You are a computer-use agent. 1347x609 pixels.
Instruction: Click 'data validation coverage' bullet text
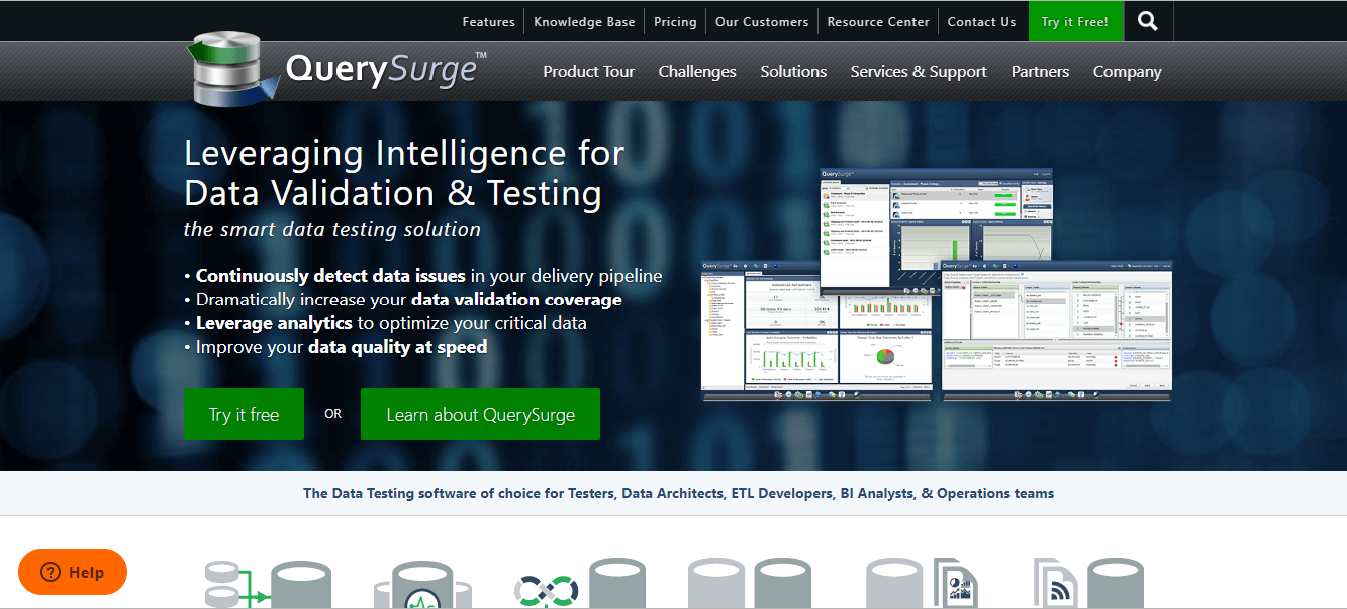tap(516, 300)
